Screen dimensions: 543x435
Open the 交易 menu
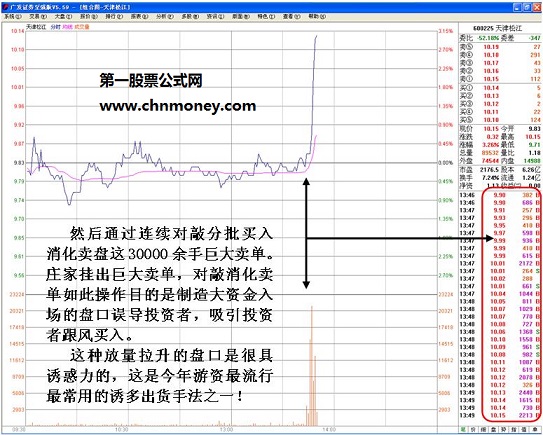click(x=38, y=16)
